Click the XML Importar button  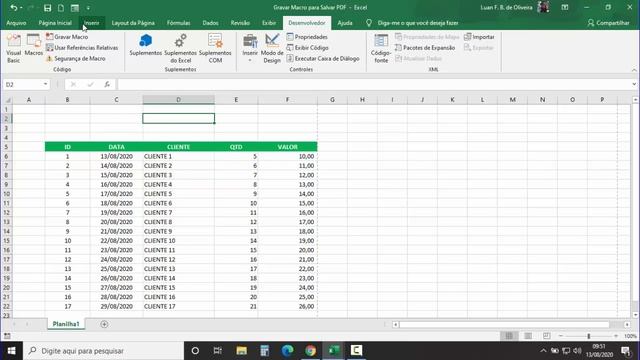pos(479,37)
